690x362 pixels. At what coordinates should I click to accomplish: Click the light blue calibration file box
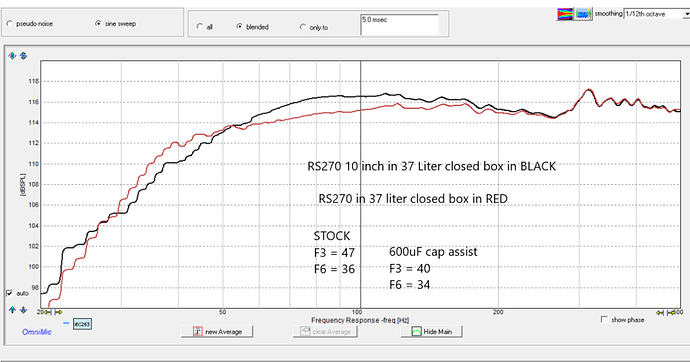coord(82,324)
